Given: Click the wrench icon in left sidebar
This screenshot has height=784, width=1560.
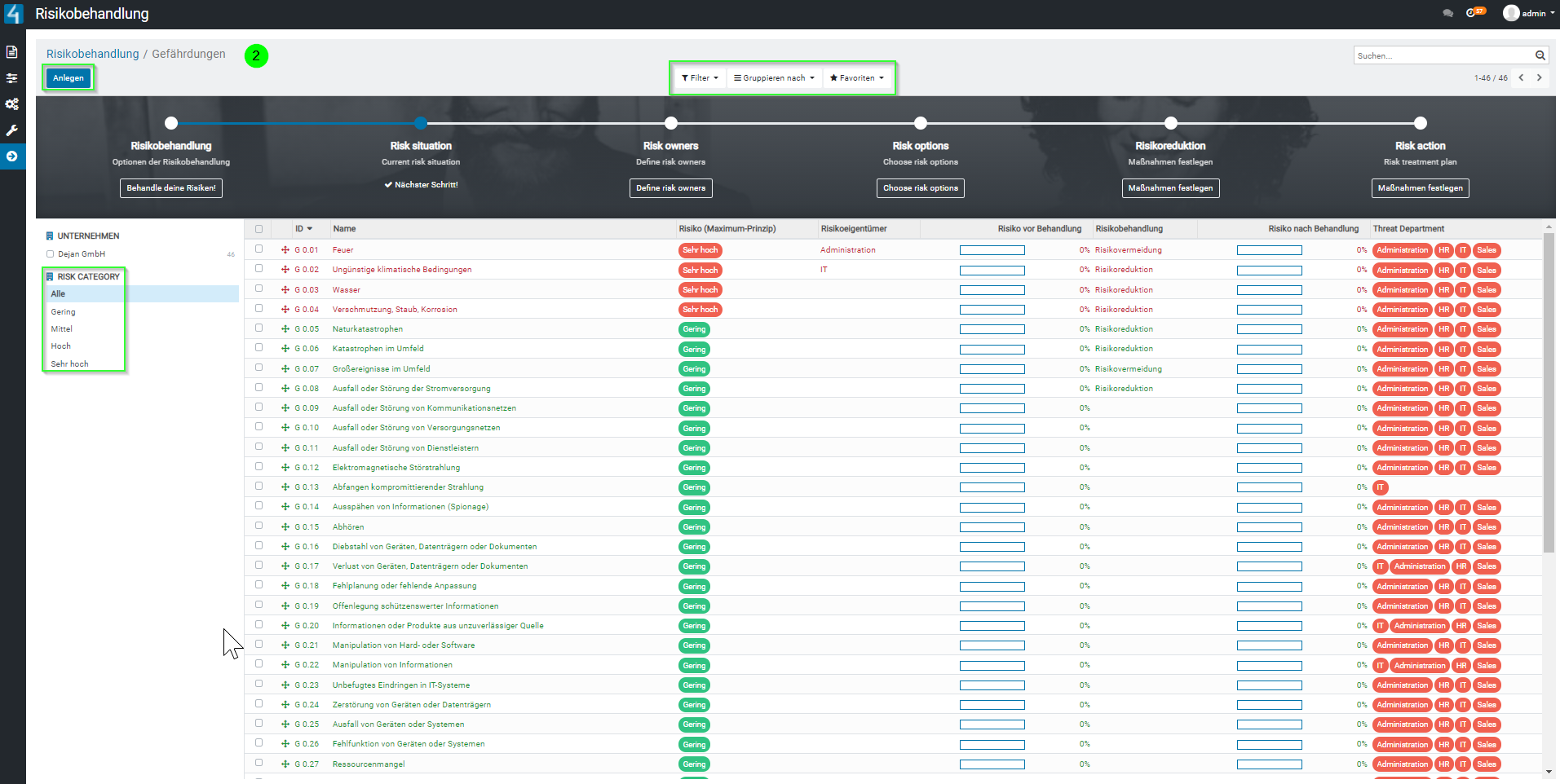Looking at the screenshot, I should (12, 130).
